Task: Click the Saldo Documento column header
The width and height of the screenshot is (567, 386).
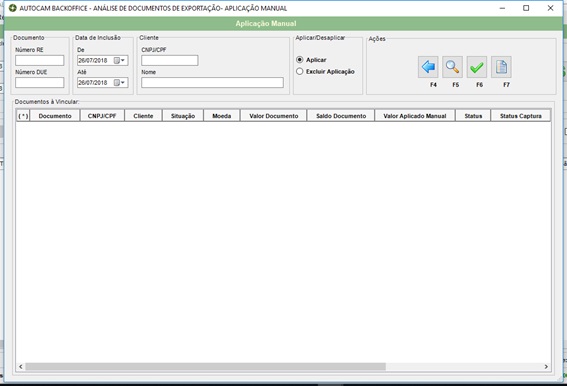Action: click(x=341, y=116)
